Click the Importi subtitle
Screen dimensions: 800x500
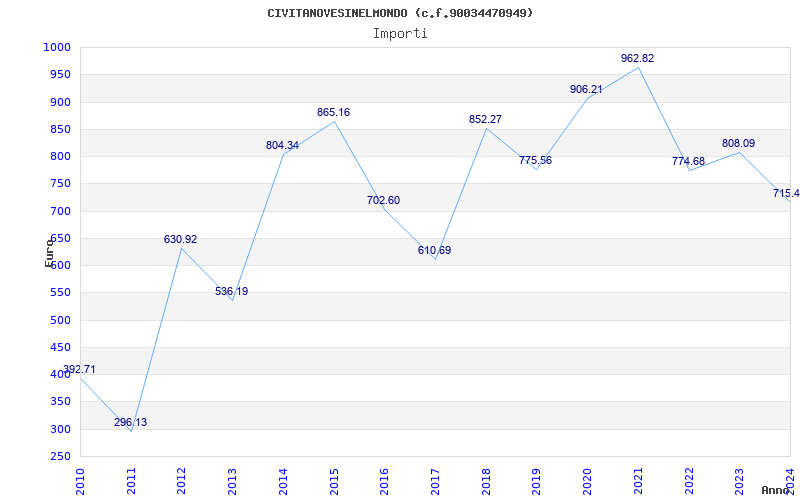coord(400,34)
